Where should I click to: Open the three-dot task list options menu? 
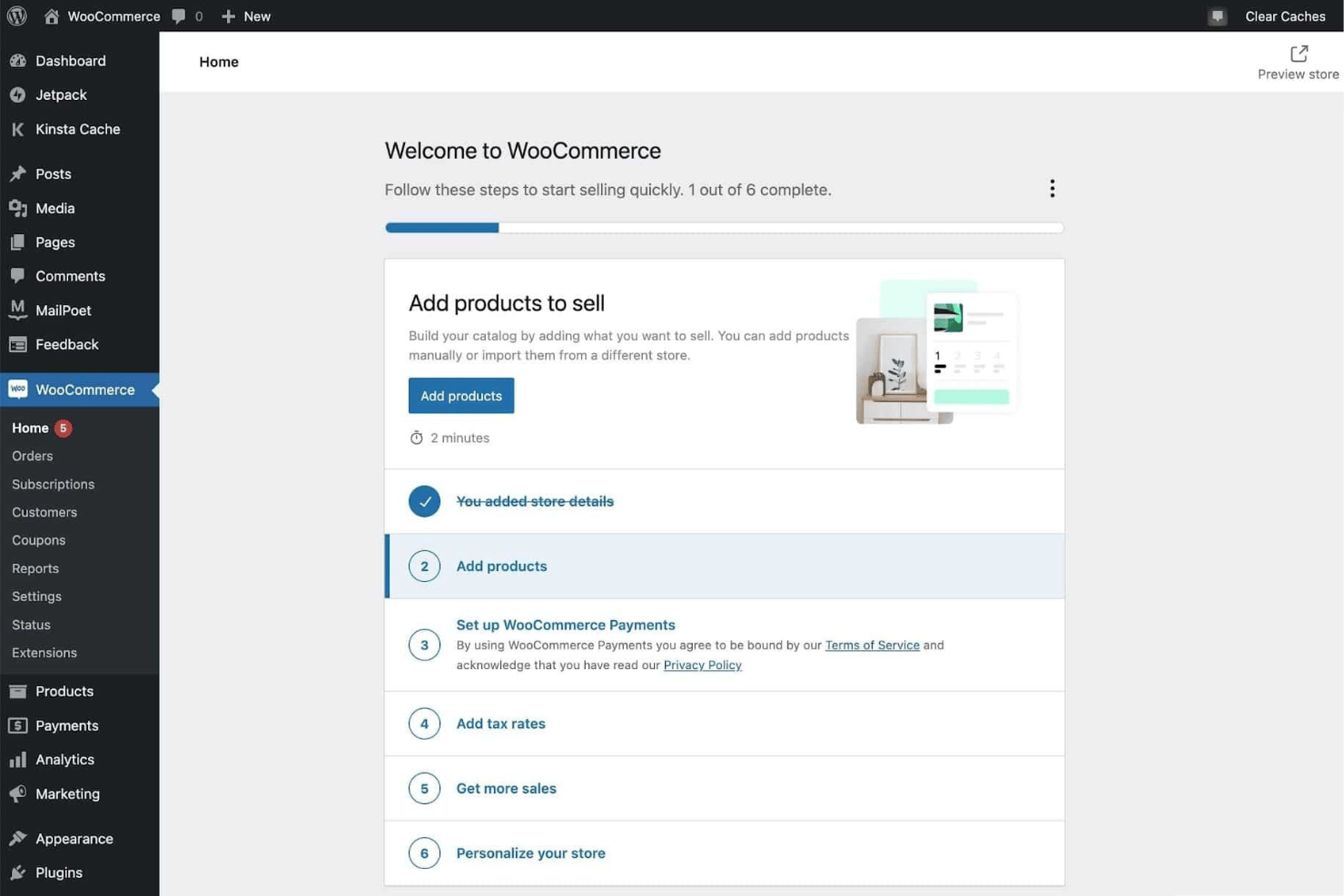[x=1052, y=188]
